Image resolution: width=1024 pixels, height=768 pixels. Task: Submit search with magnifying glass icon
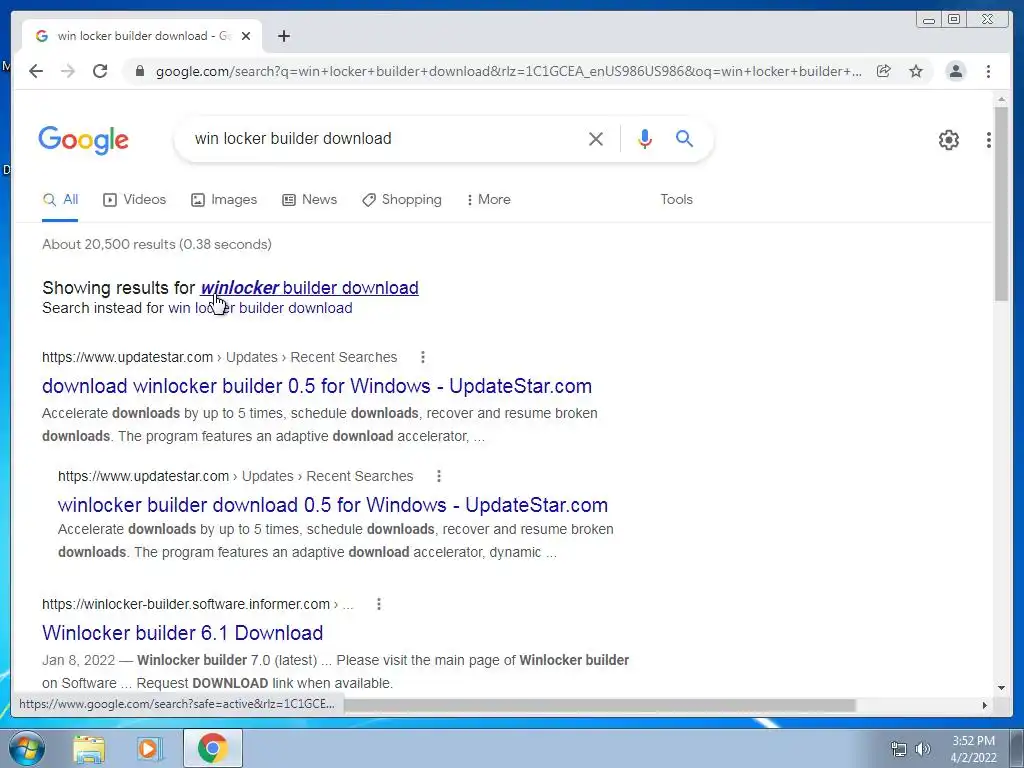684,138
